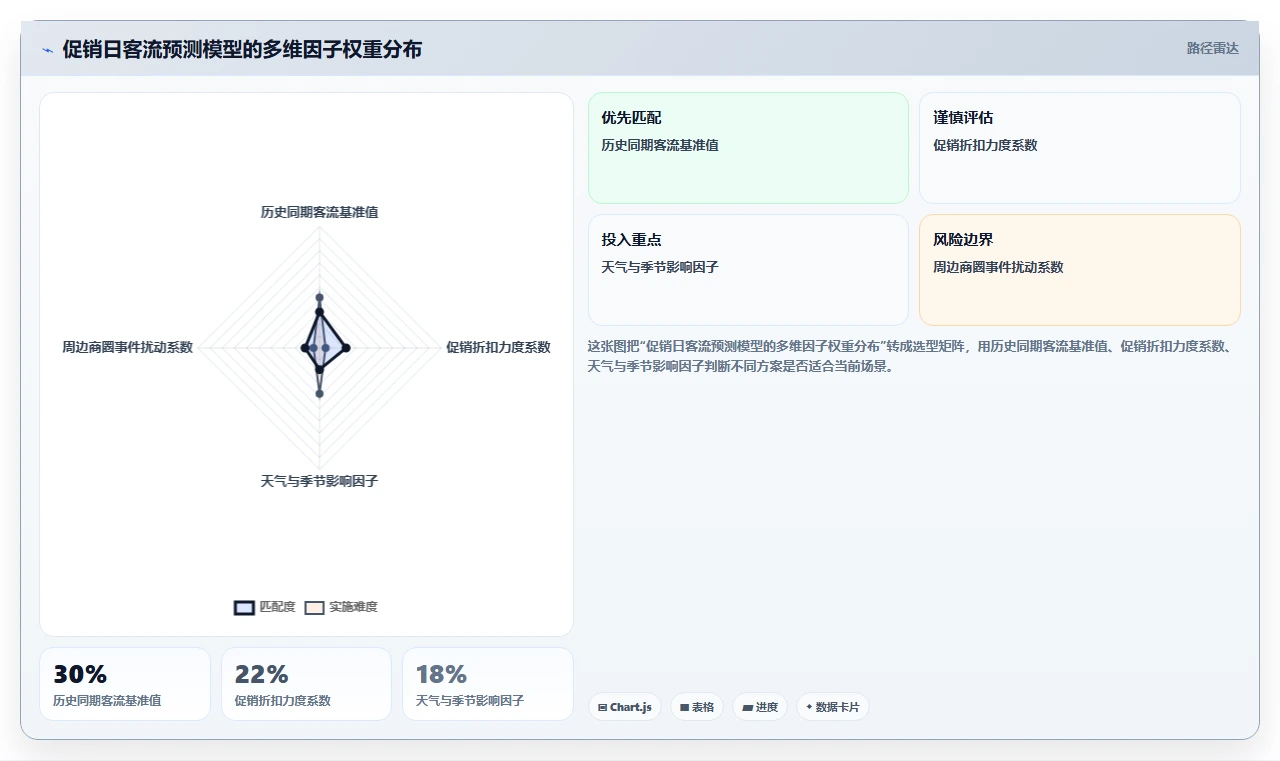Click the radar axis label 促销折扣力度系数
Image resolution: width=1280 pixels, height=761 pixels.
click(498, 347)
